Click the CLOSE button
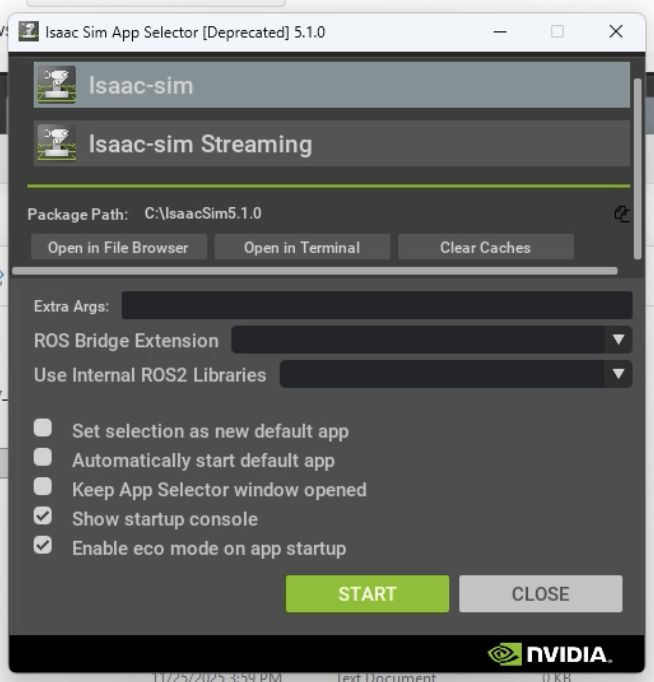654x682 pixels. pyautogui.click(x=541, y=594)
